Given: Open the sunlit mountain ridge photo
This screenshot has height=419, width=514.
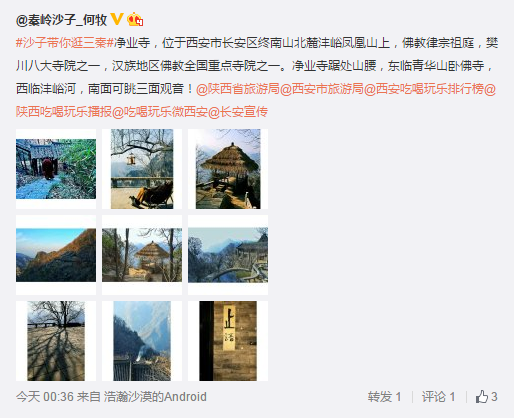Looking at the screenshot, I should [x=56, y=255].
